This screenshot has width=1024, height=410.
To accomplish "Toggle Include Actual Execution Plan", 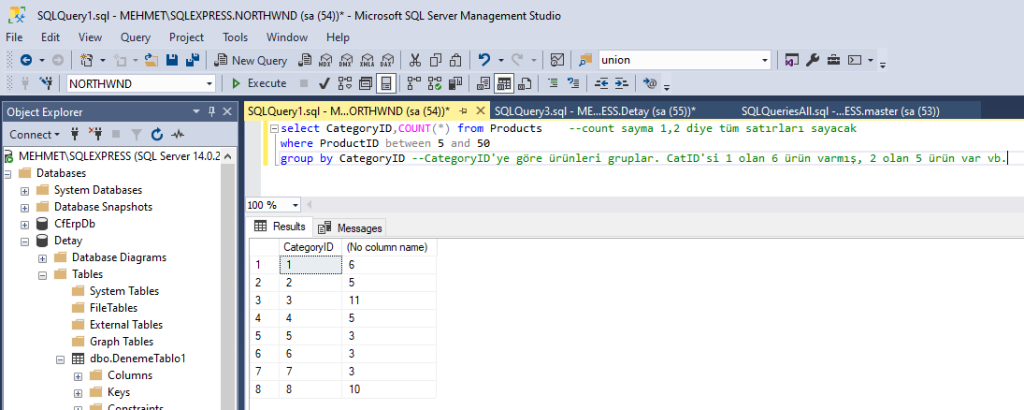I will coord(414,83).
